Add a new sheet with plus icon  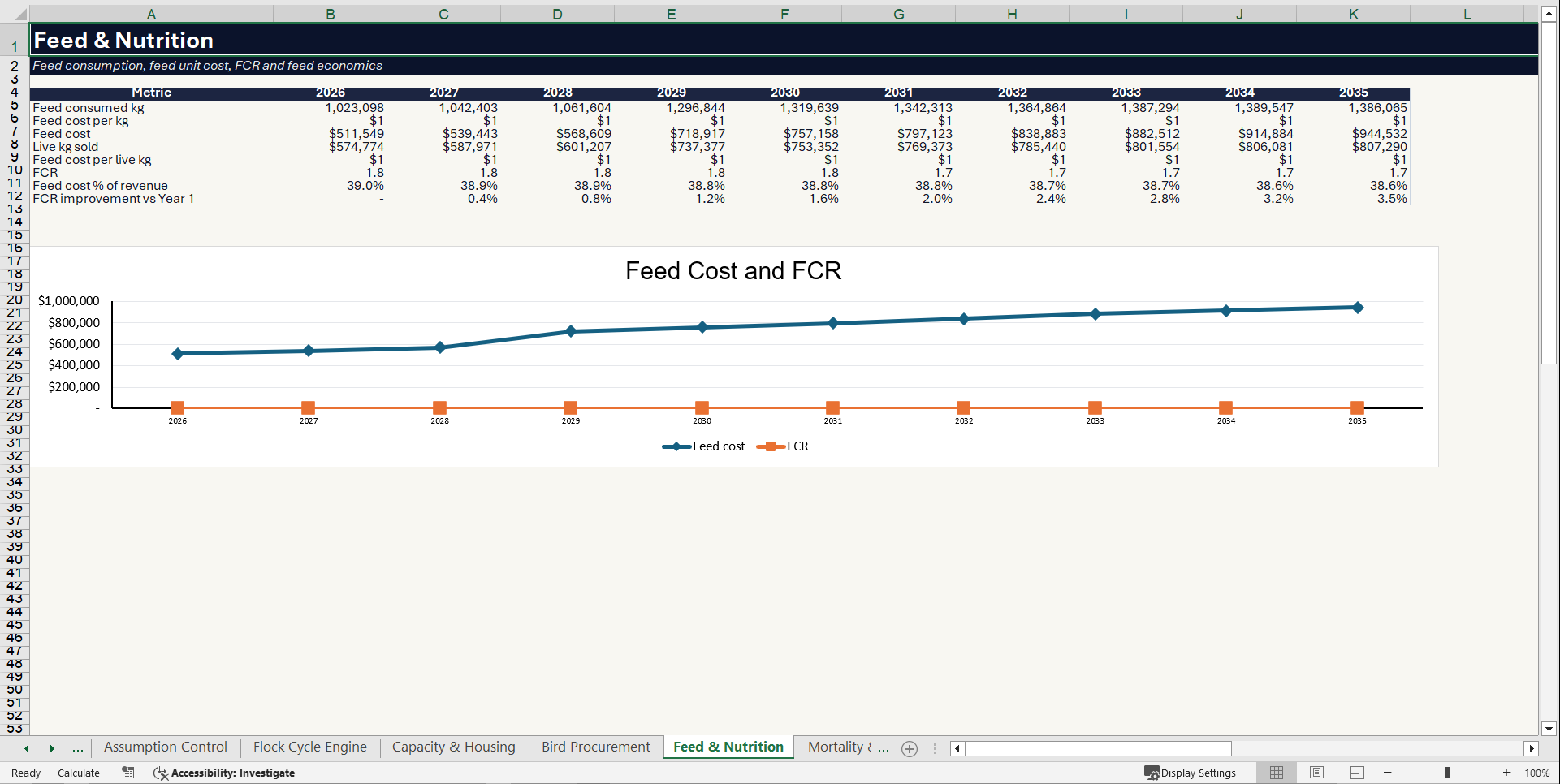[x=910, y=749]
